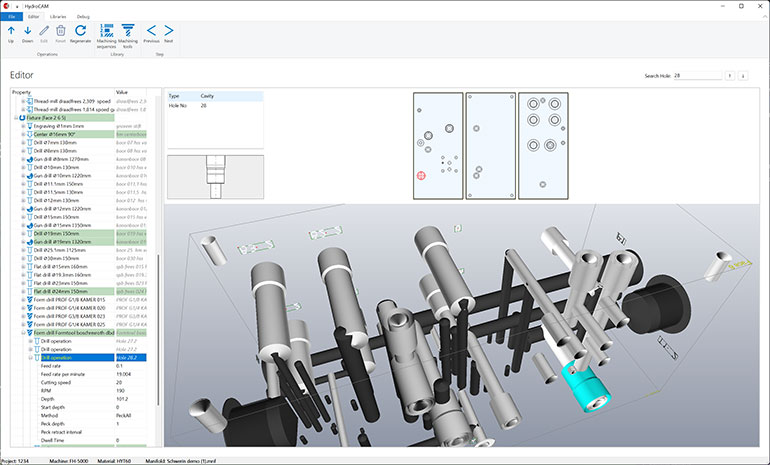
Task: Click the Down arrow operation icon
Action: click(x=28, y=31)
